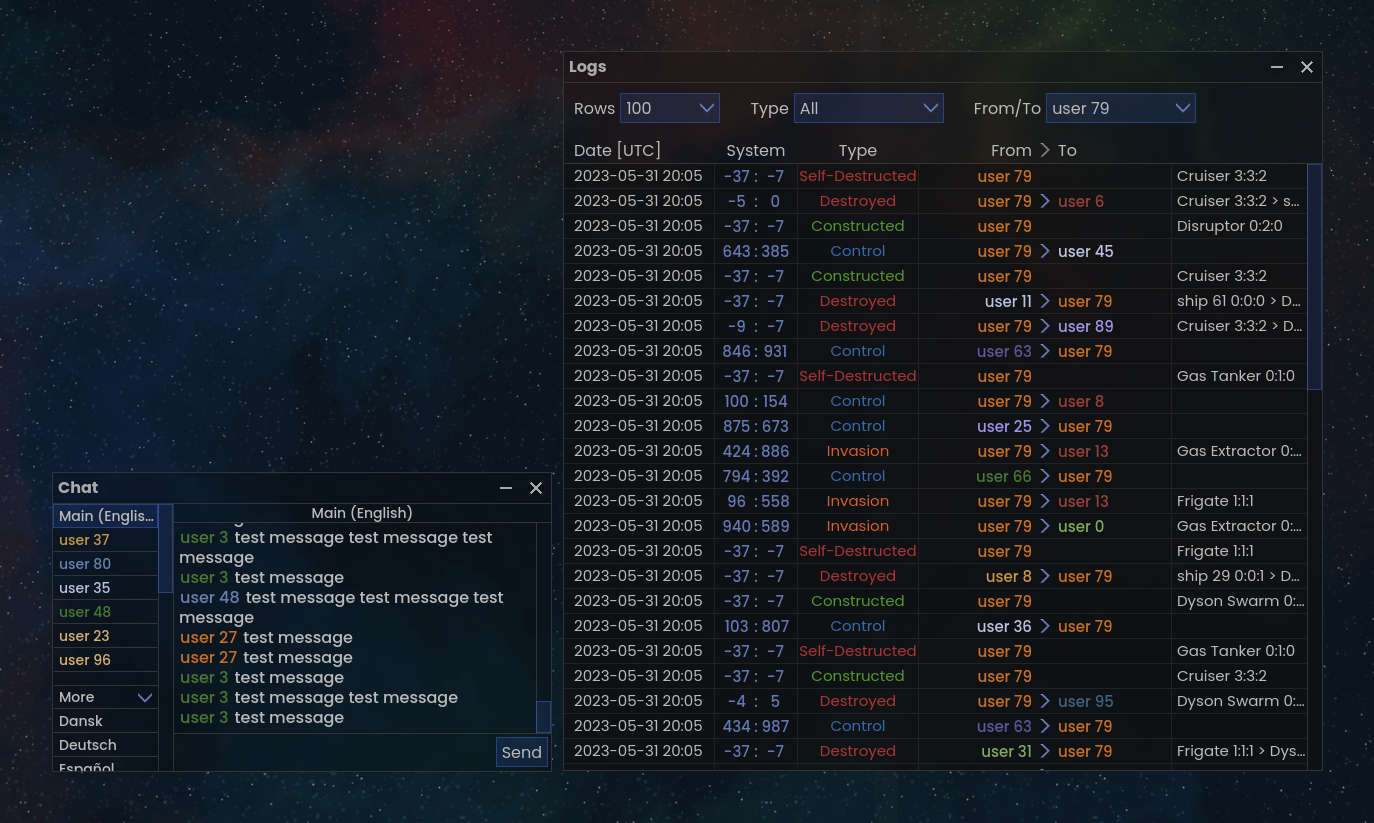Click user 48 sender name in the chat messages
The height and width of the screenshot is (823, 1374).
[x=210, y=597]
